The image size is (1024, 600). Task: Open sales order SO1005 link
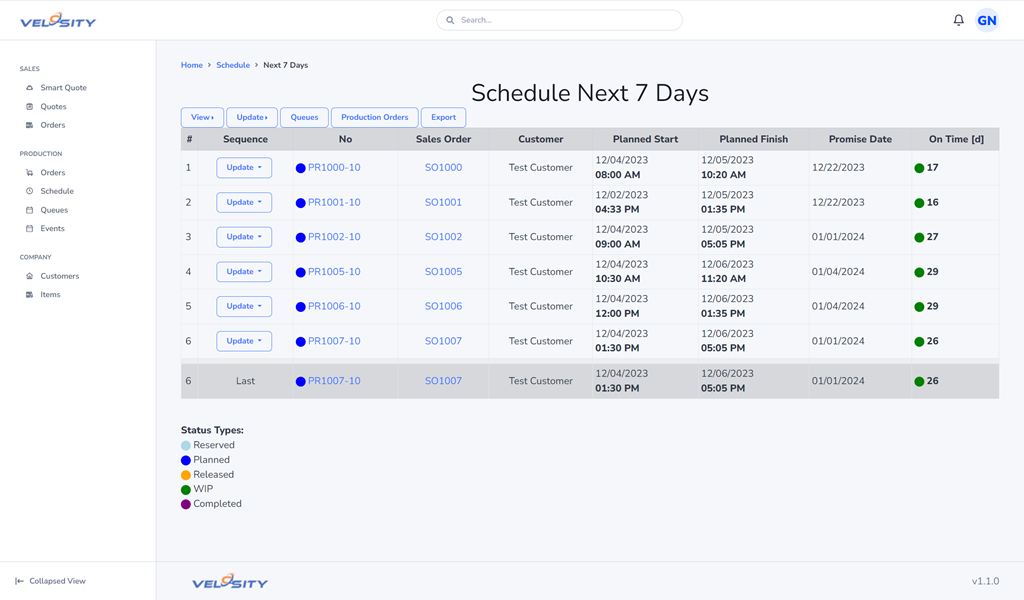443,272
